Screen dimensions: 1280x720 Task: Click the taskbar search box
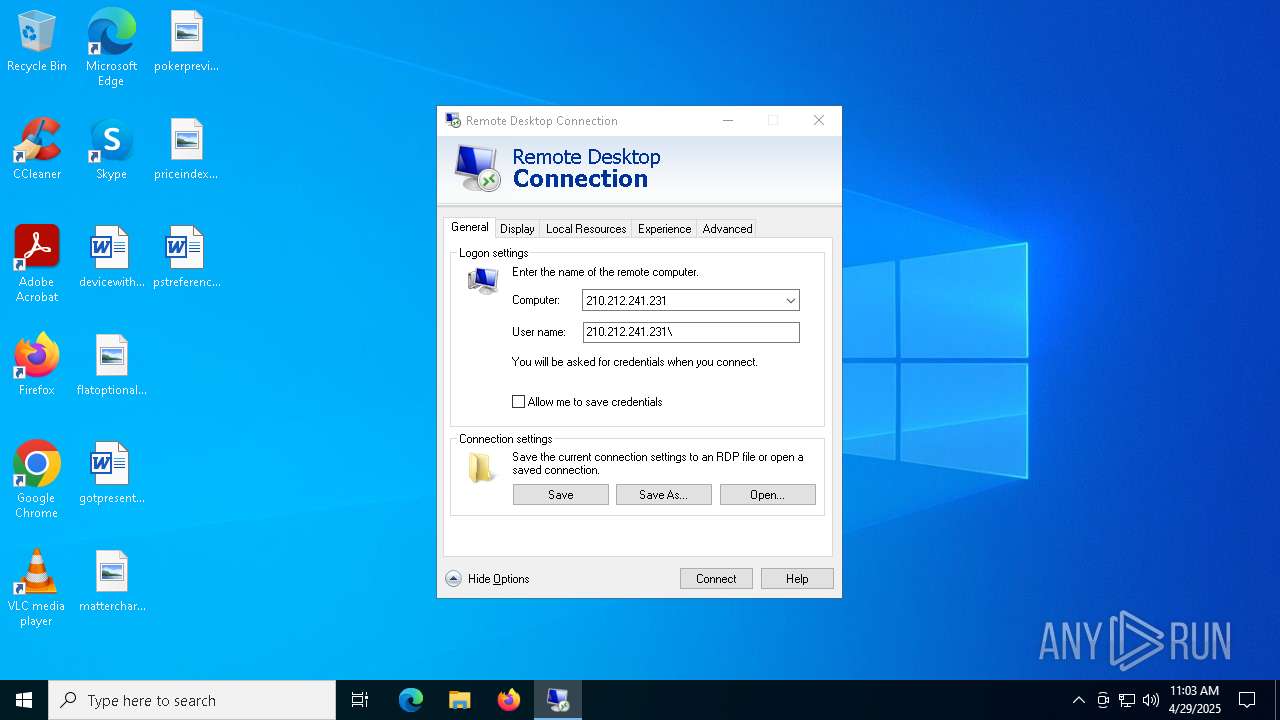tap(192, 700)
